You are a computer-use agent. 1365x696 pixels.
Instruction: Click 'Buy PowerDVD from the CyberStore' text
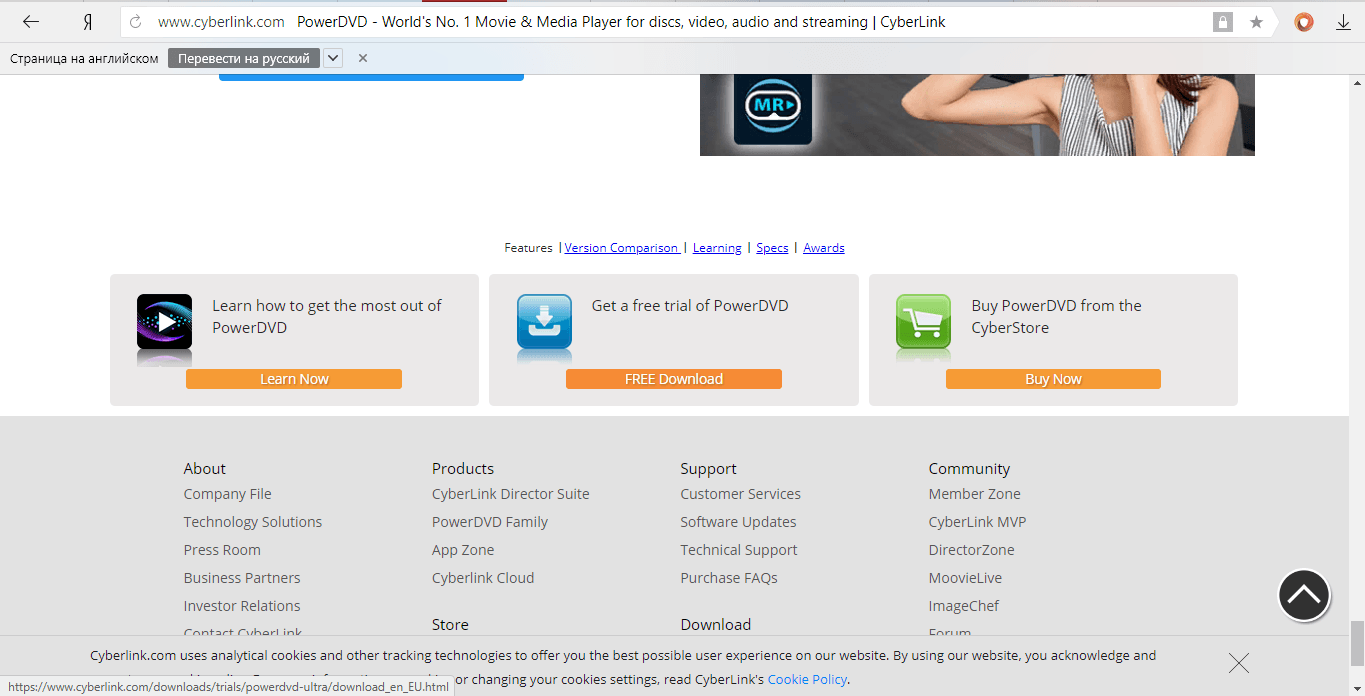1057,317
